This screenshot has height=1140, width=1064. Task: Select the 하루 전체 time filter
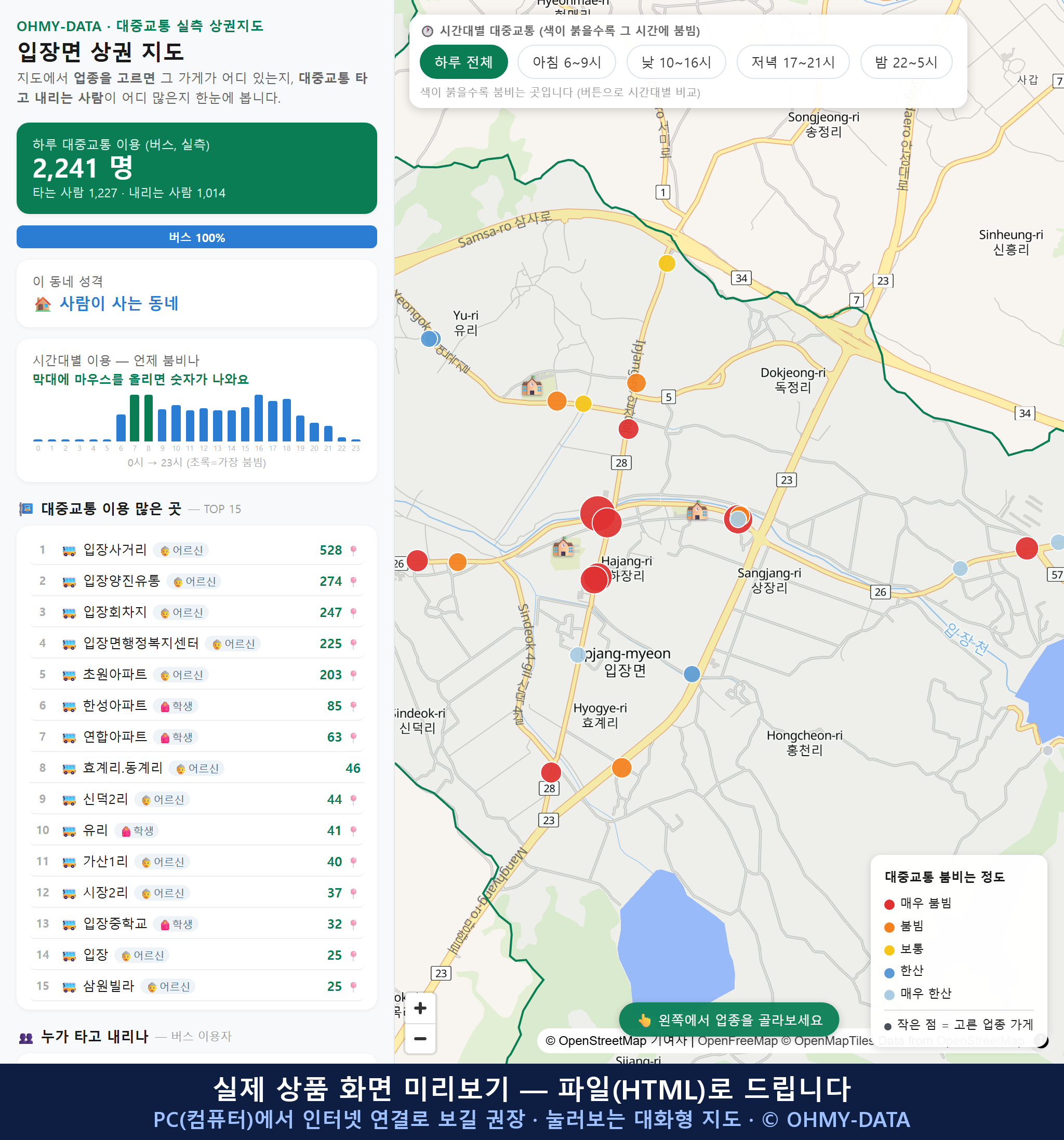pyautogui.click(x=463, y=62)
